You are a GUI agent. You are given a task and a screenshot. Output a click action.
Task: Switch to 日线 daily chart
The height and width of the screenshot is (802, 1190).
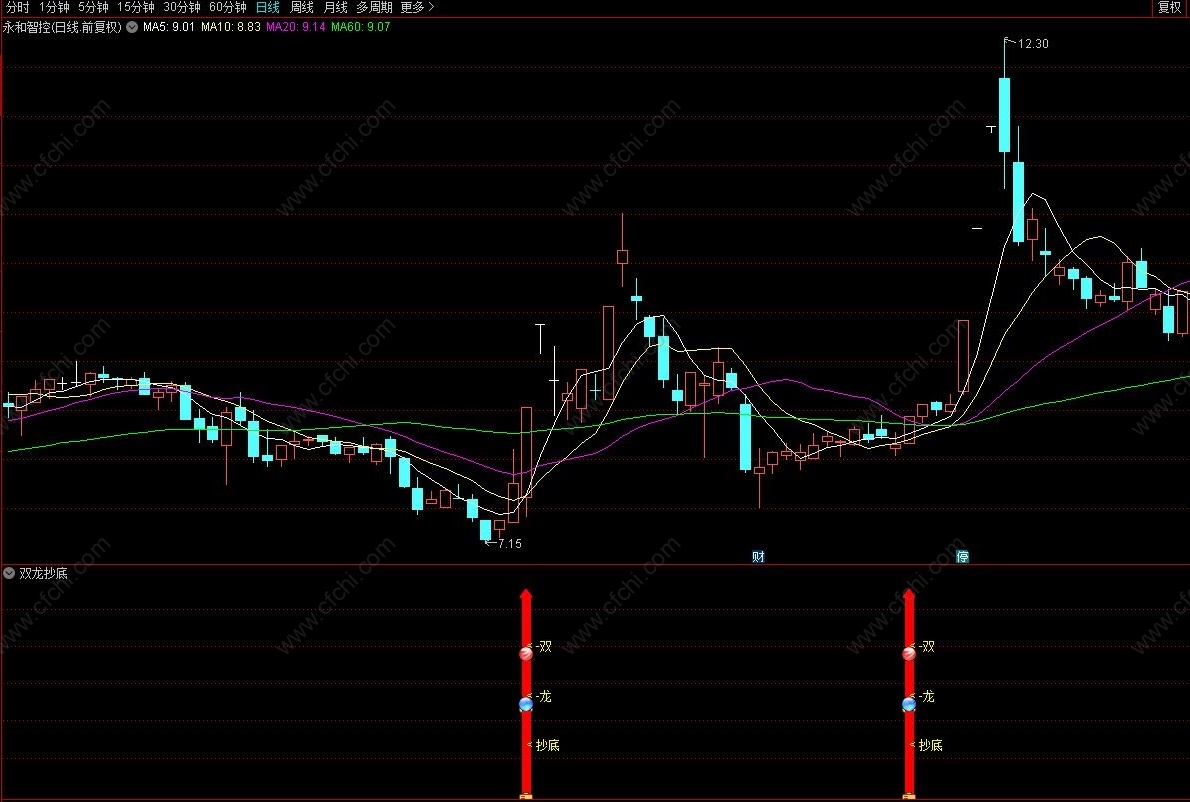coord(268,8)
